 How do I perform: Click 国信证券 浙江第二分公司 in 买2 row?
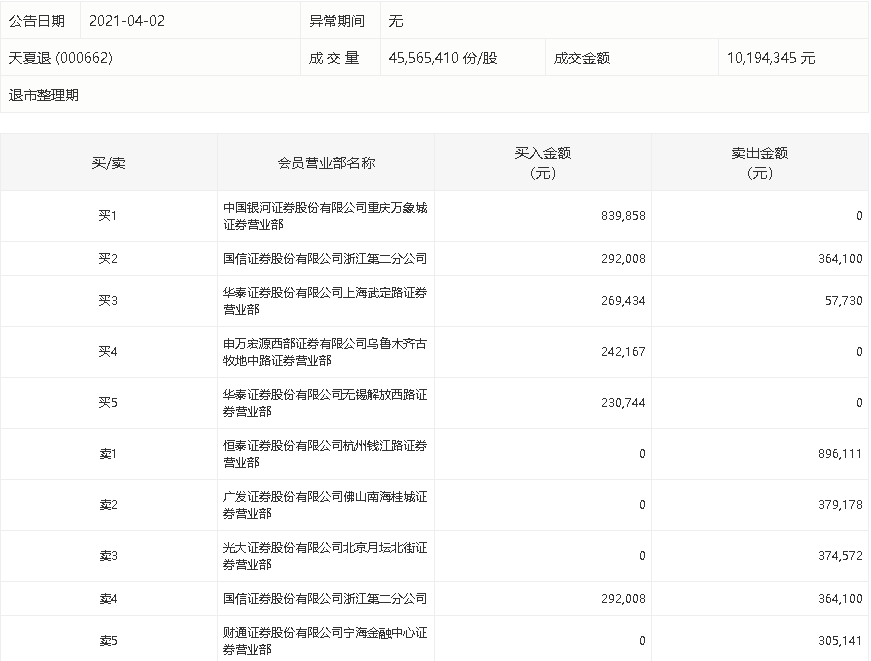325,258
